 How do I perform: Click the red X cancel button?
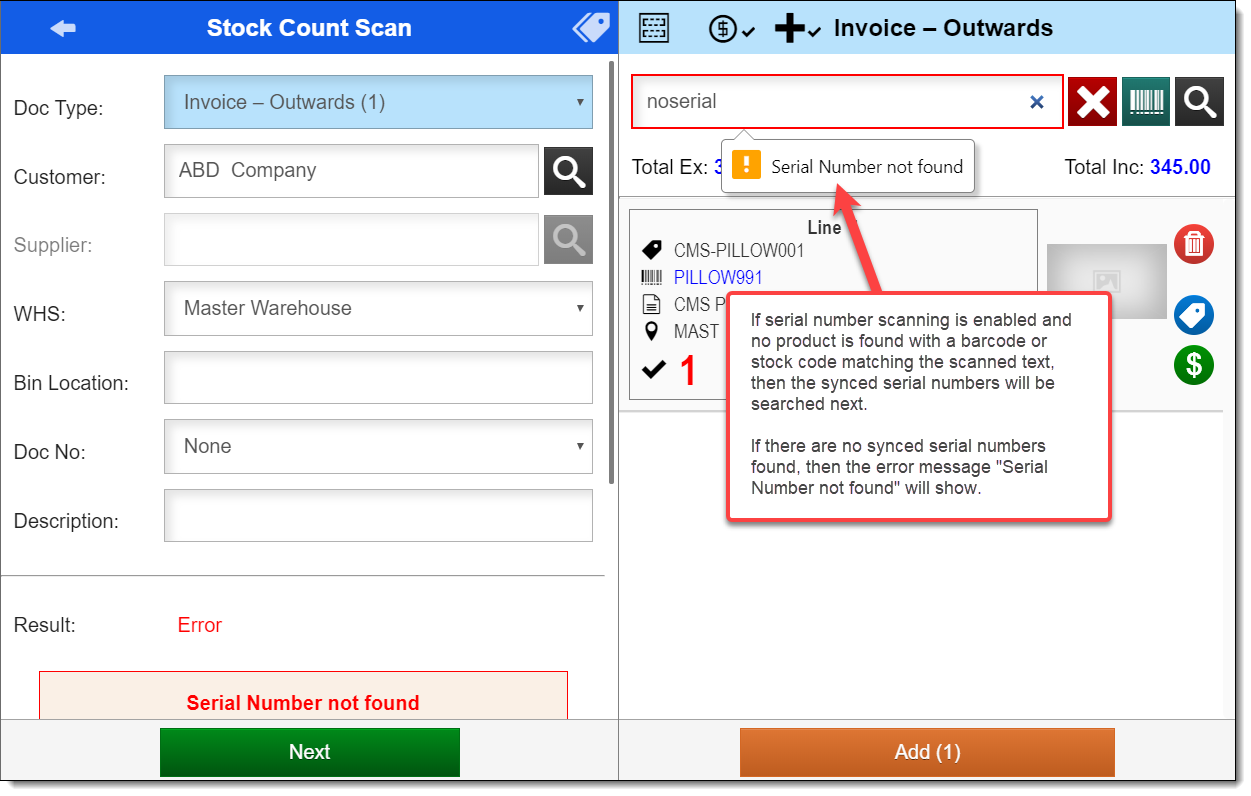(1093, 102)
